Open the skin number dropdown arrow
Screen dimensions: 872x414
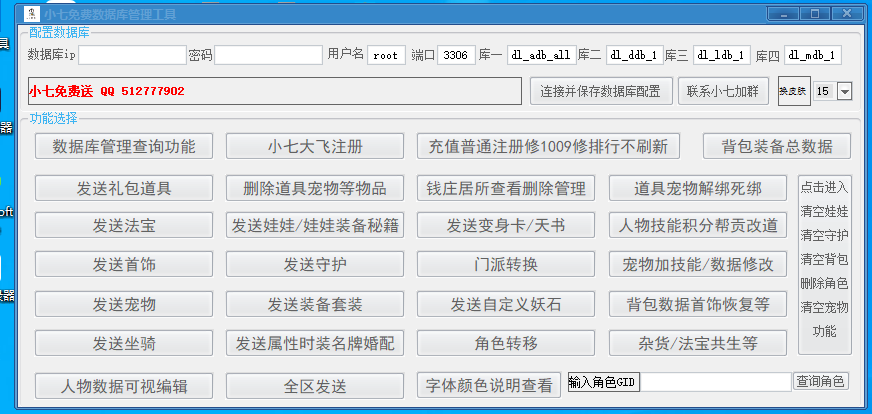[x=844, y=91]
